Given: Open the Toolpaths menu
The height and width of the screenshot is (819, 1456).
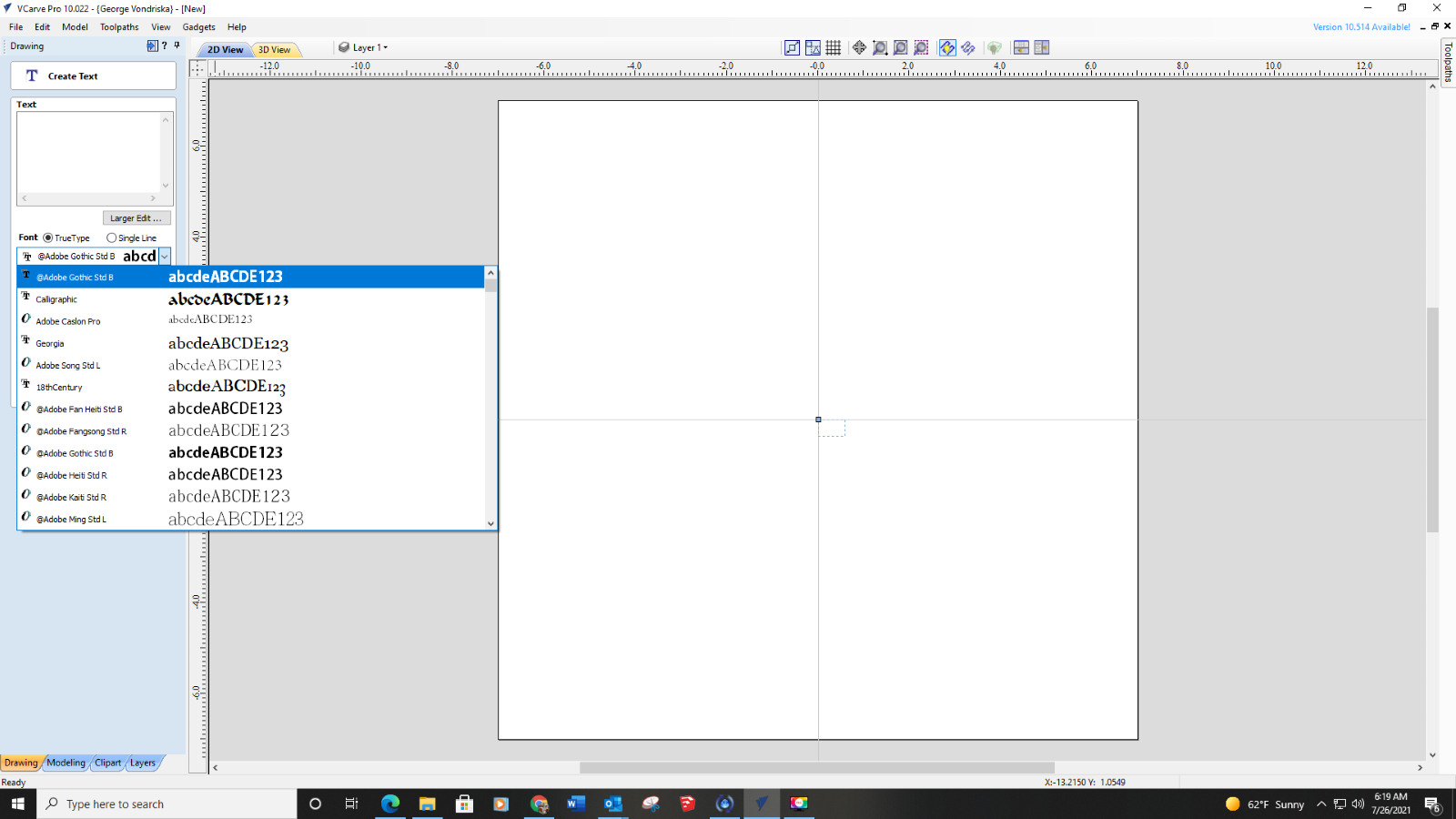Looking at the screenshot, I should [119, 27].
